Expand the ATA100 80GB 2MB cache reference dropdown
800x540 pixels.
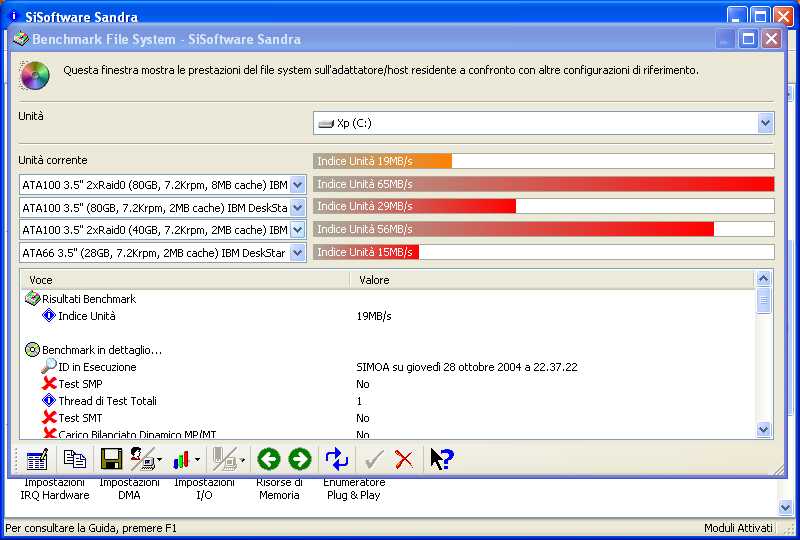(298, 207)
